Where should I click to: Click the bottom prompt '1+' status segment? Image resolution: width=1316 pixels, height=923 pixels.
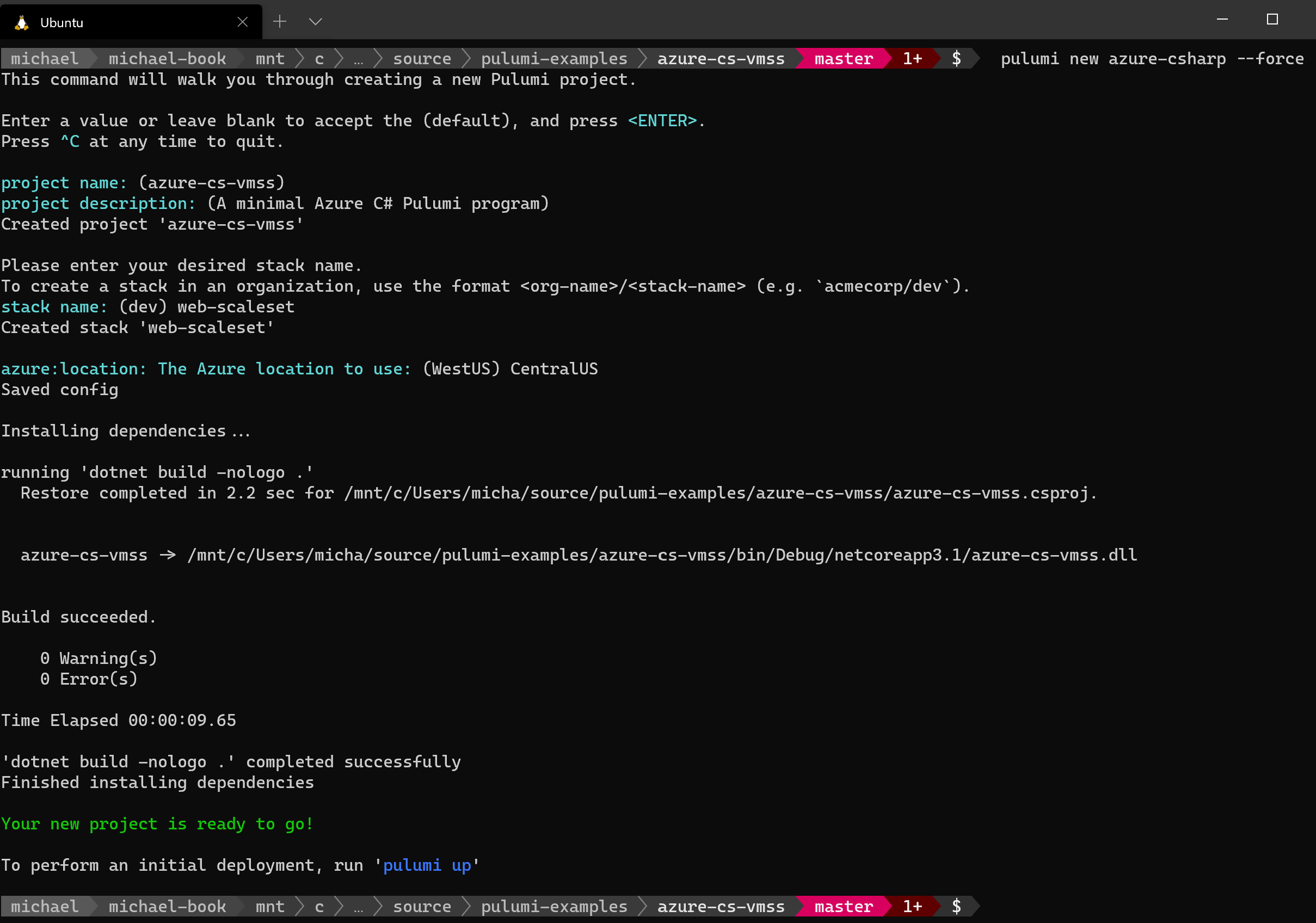click(x=913, y=906)
